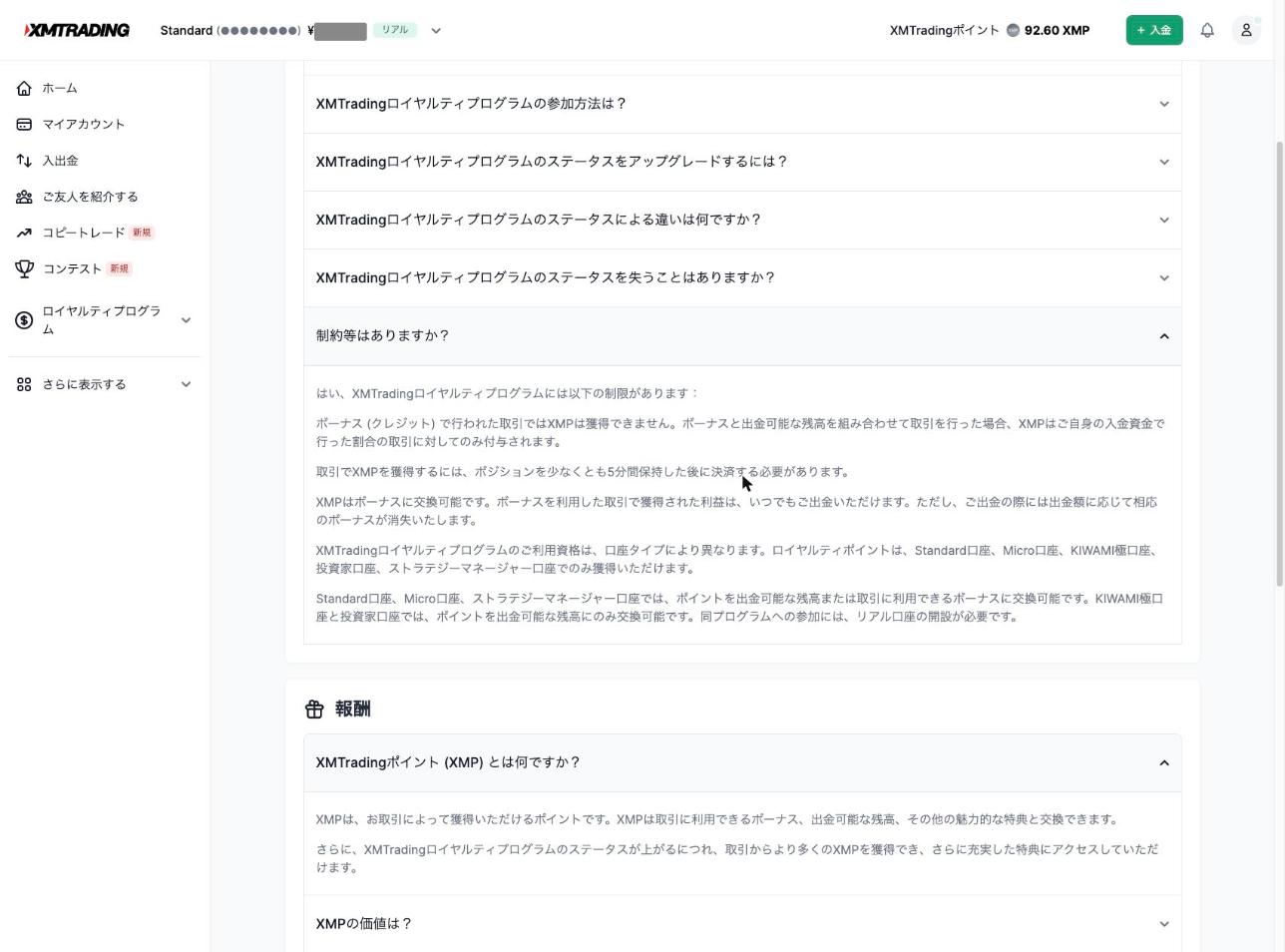The image size is (1285, 952).
Task: Click the Standard account name
Action: pyautogui.click(x=187, y=30)
